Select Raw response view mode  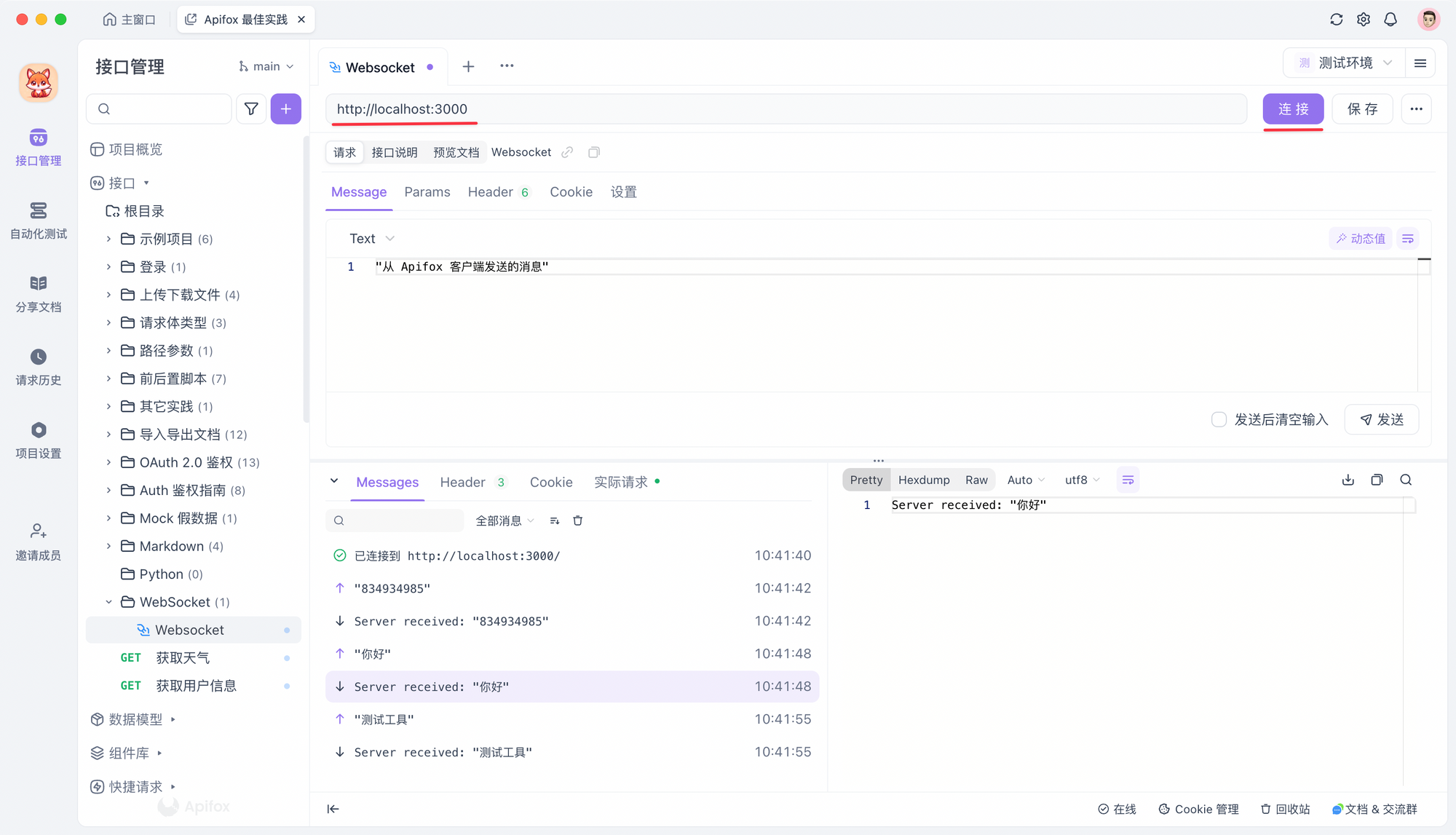[x=975, y=480]
